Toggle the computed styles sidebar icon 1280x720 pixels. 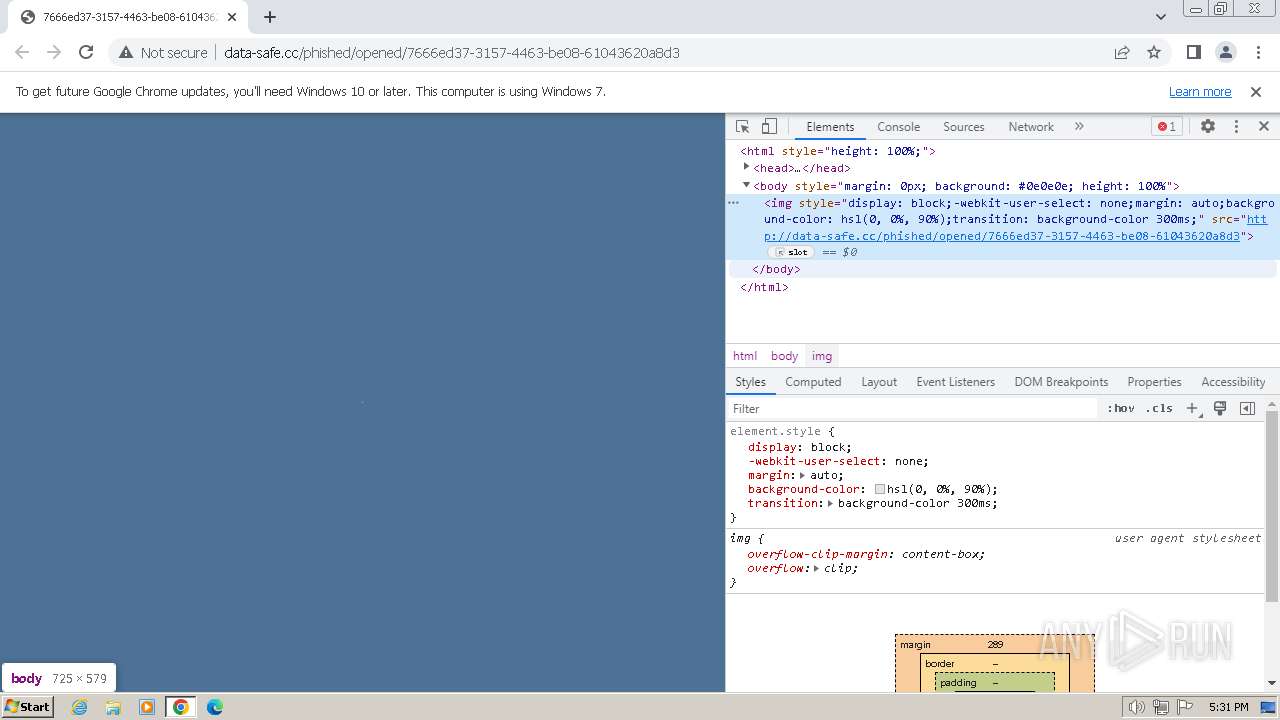(x=1247, y=408)
